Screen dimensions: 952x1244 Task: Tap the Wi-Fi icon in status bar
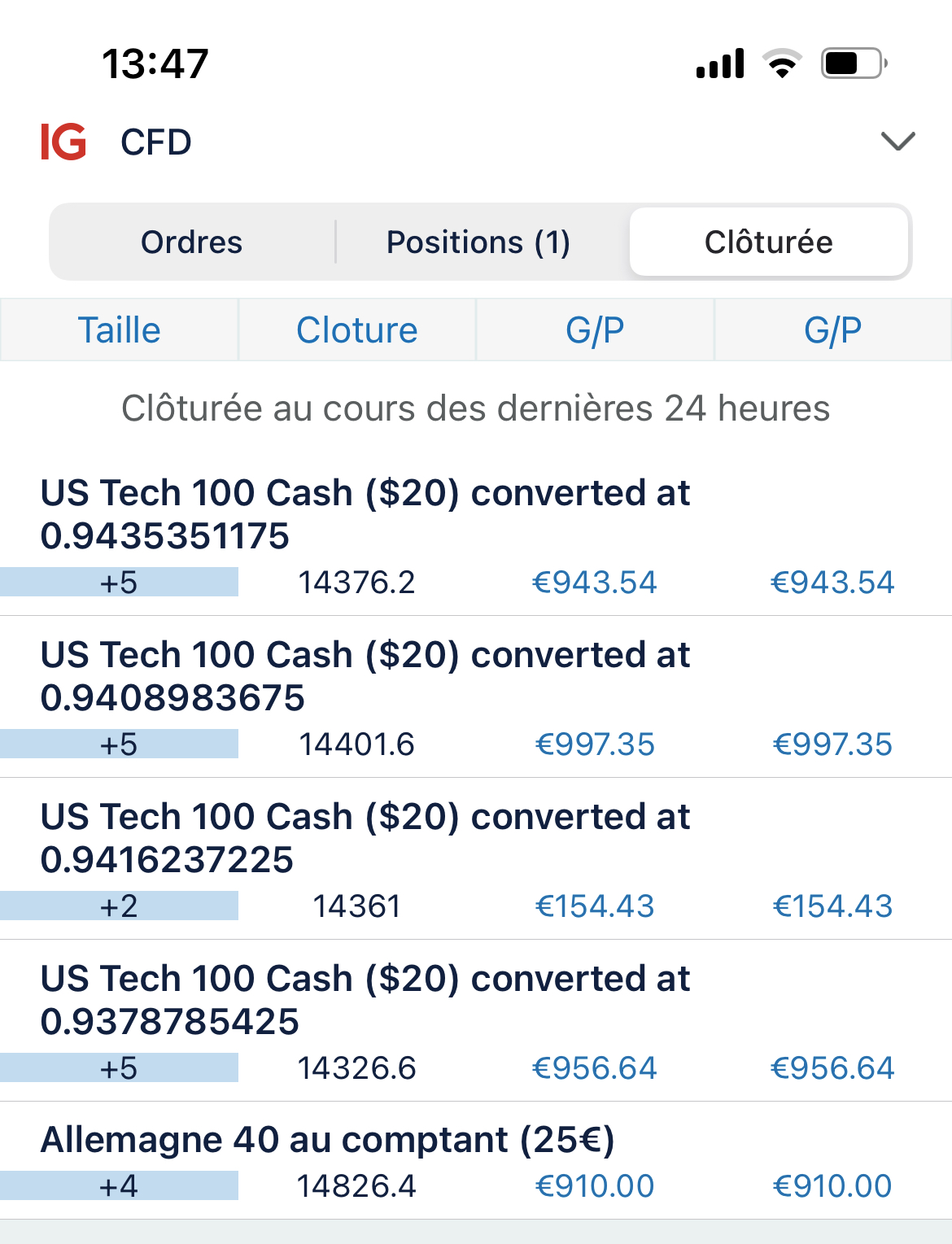782,63
